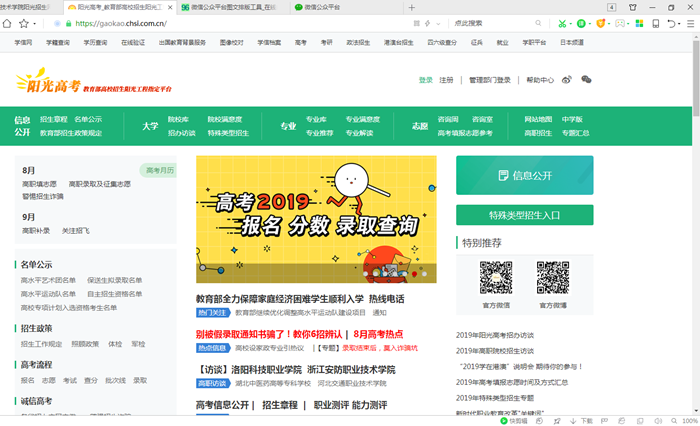This screenshot has height=426, width=700.
Task: Open the 高考2019 yellow banner image
Action: tap(316, 219)
